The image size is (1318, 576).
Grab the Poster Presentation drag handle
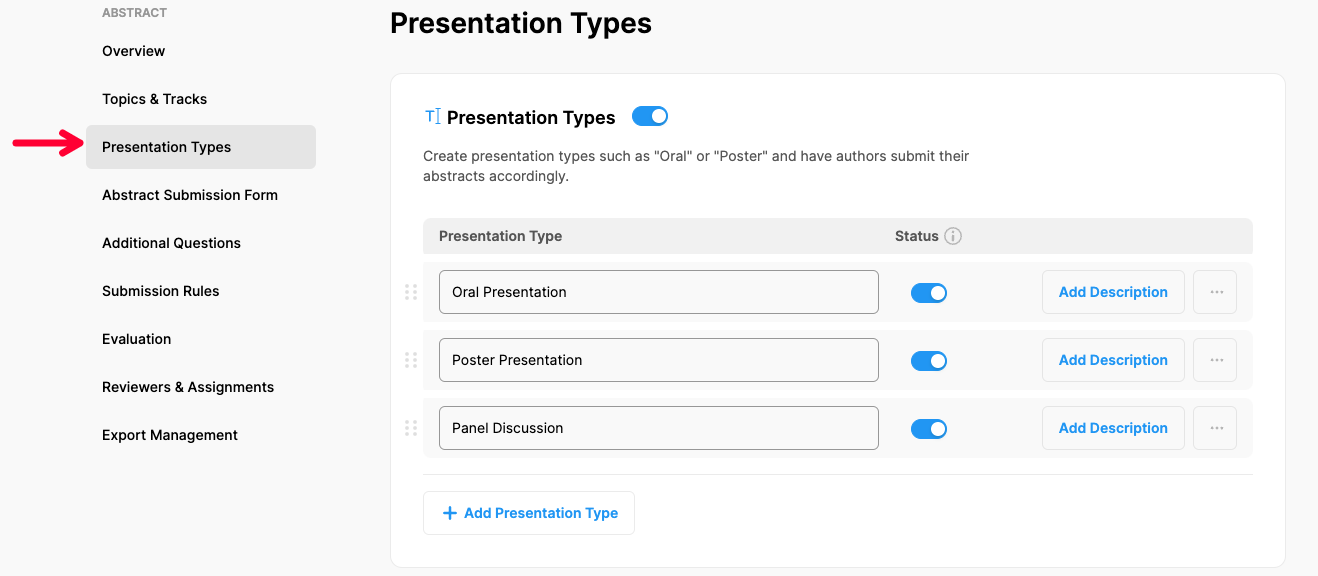pyautogui.click(x=410, y=360)
